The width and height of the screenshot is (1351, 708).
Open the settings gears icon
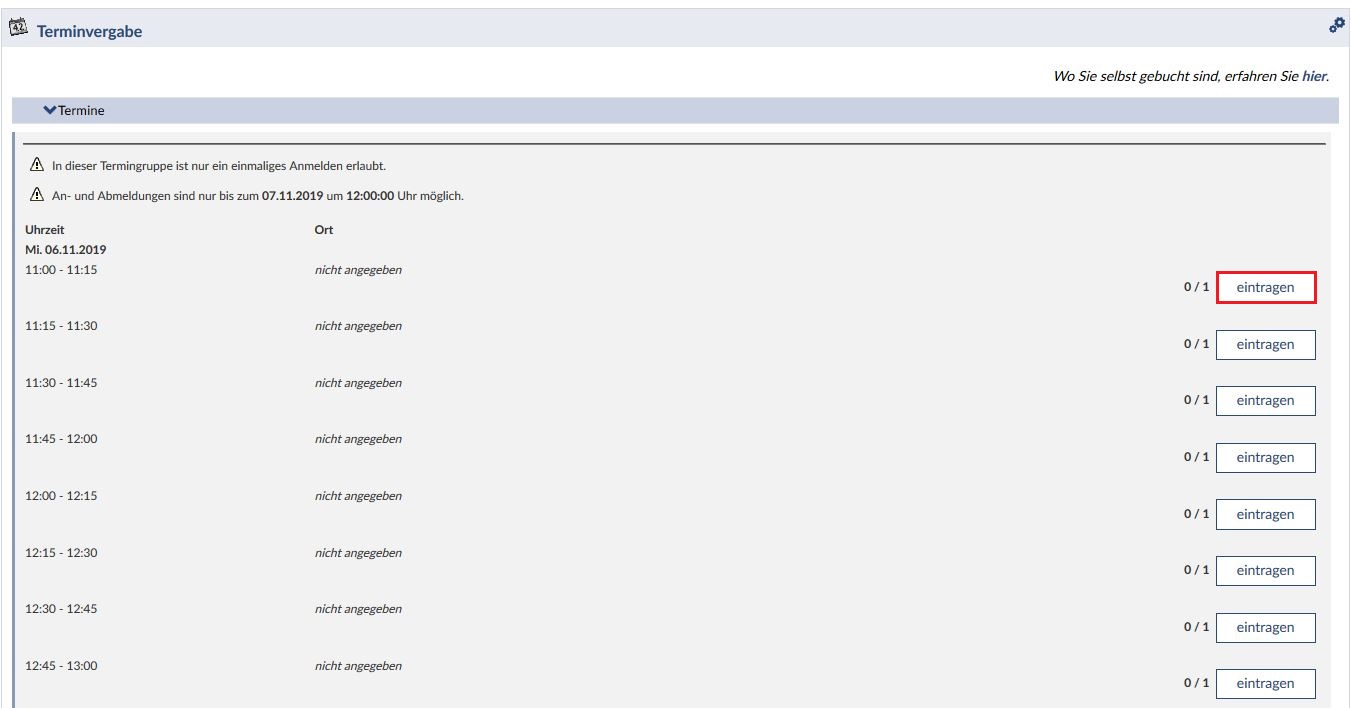point(1336,26)
